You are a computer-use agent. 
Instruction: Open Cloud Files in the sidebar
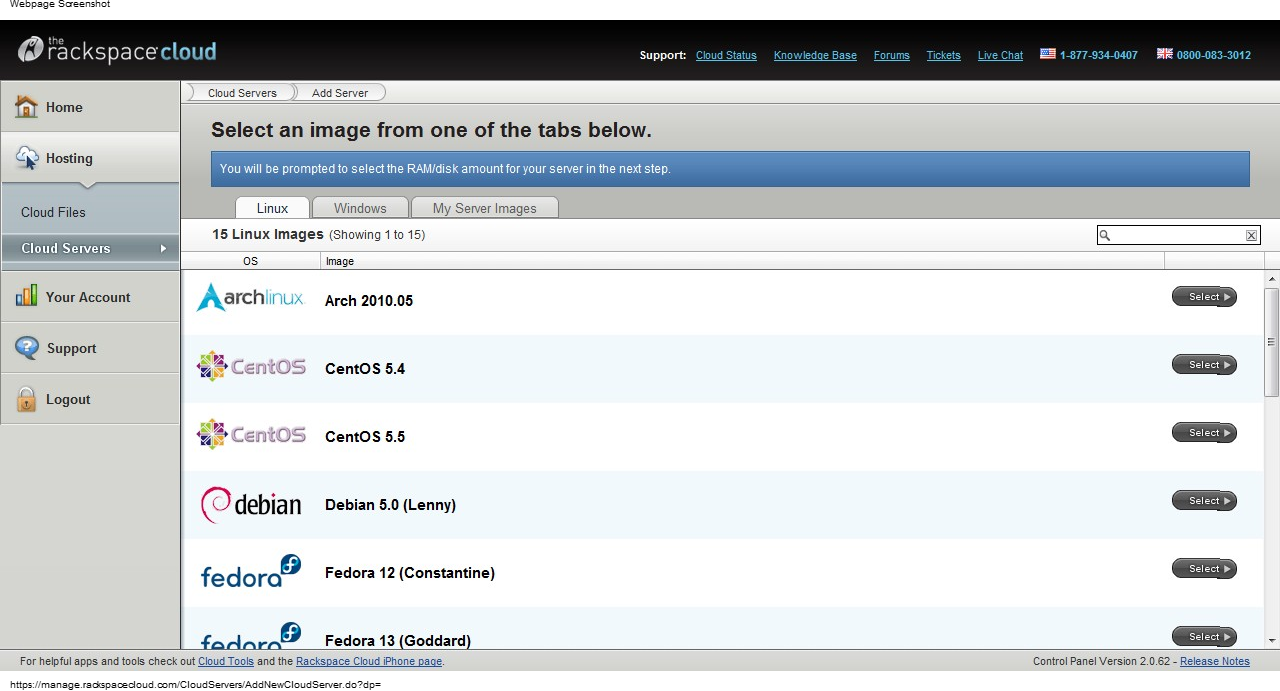pyautogui.click(x=53, y=212)
